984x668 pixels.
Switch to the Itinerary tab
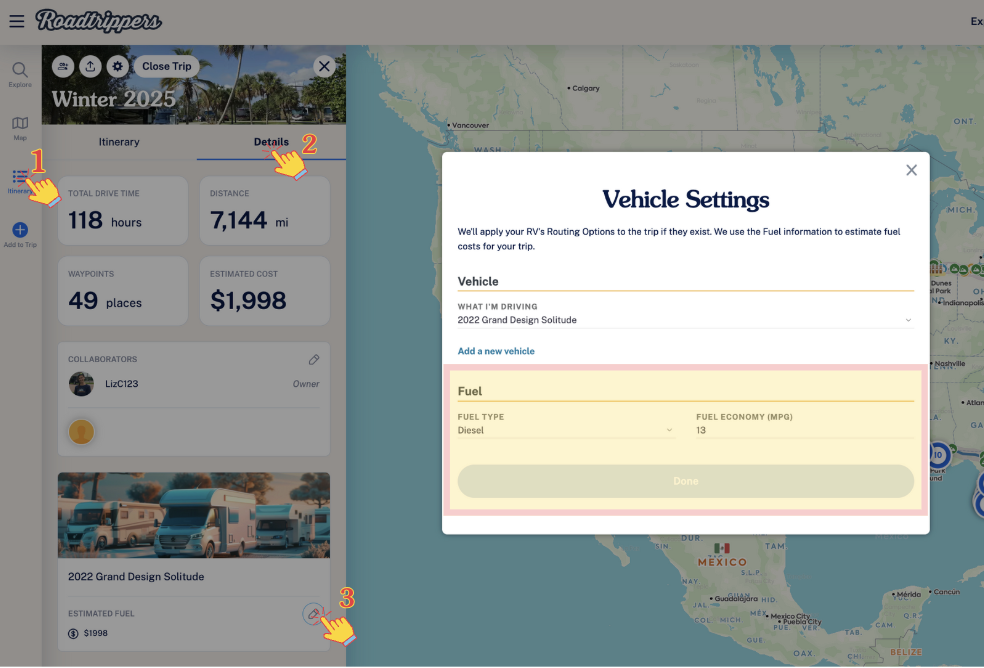click(119, 142)
